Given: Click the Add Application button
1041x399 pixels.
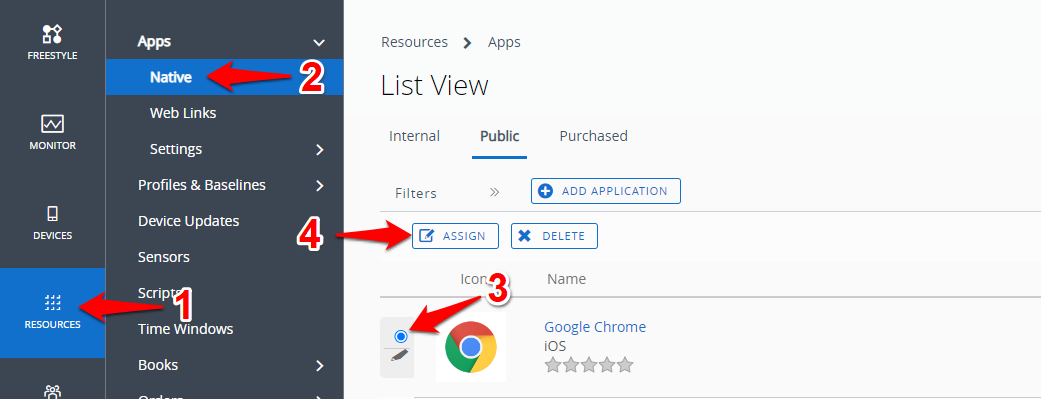Looking at the screenshot, I should (605, 191).
